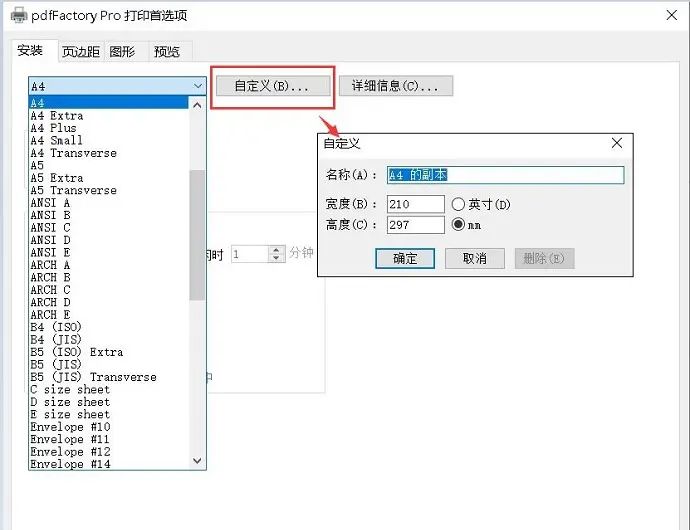This screenshot has height=530, width=690.
Task: Select 'B5 (JIS)' paper size
Action: point(109,365)
